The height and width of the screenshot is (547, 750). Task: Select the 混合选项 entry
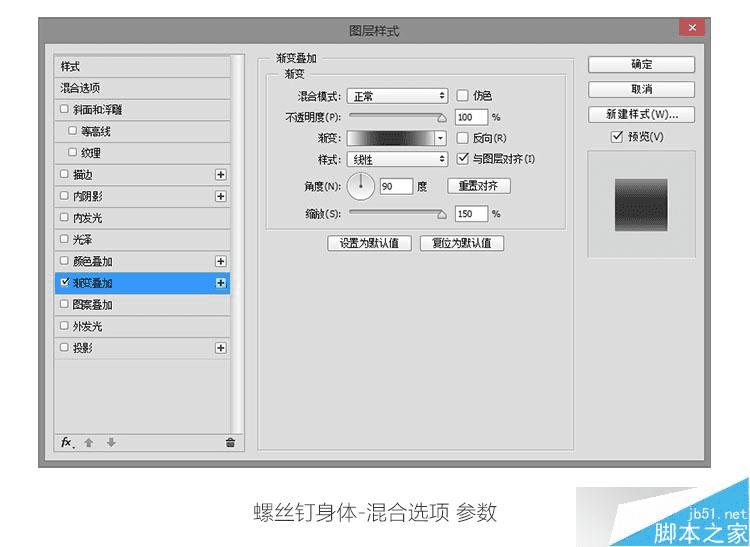143,88
